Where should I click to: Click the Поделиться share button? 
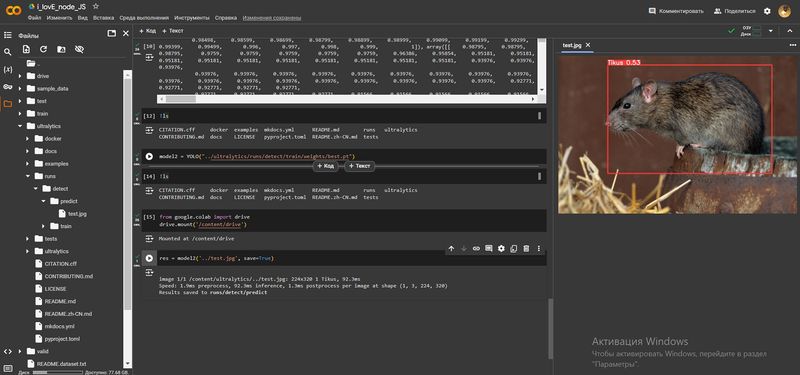734,11
